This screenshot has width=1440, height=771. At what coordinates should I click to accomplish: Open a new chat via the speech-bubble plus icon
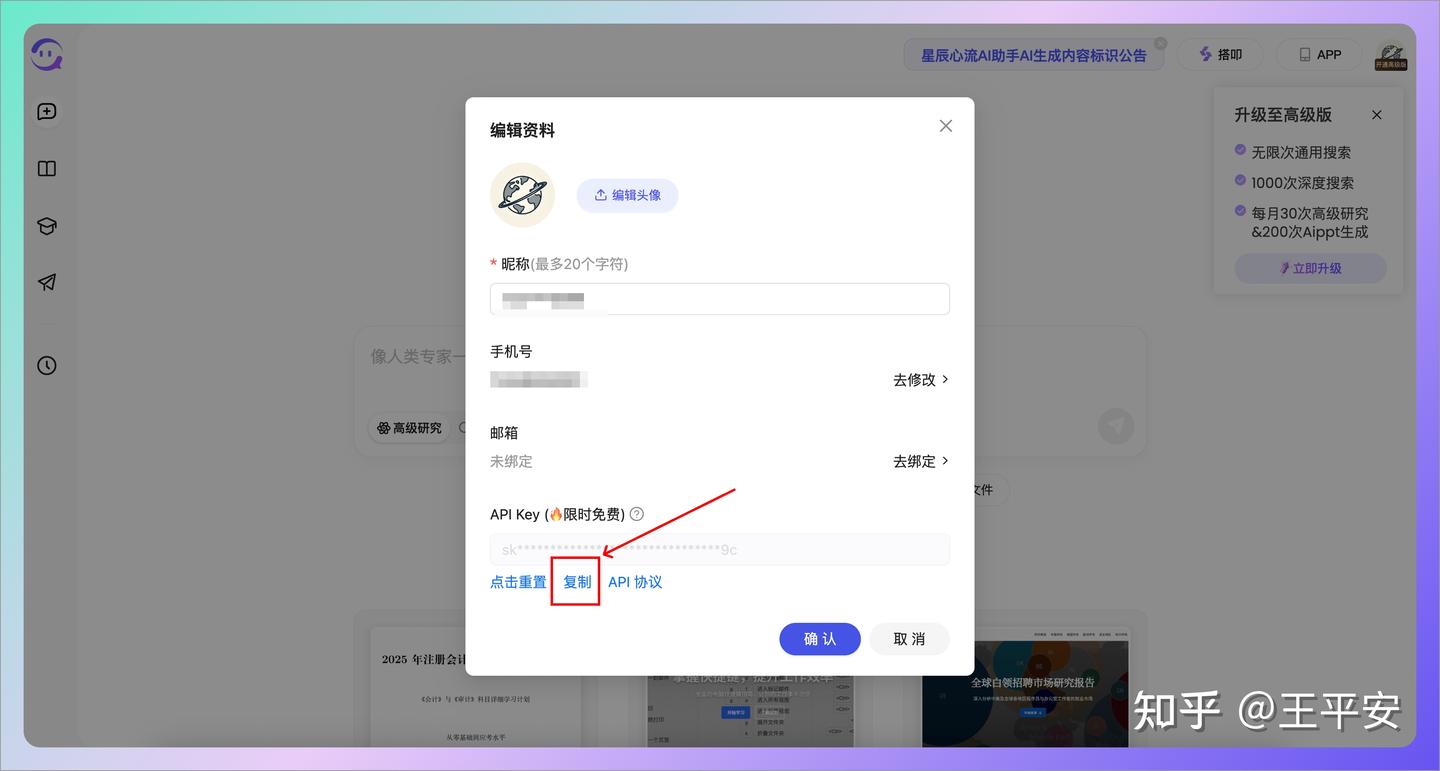click(46, 111)
